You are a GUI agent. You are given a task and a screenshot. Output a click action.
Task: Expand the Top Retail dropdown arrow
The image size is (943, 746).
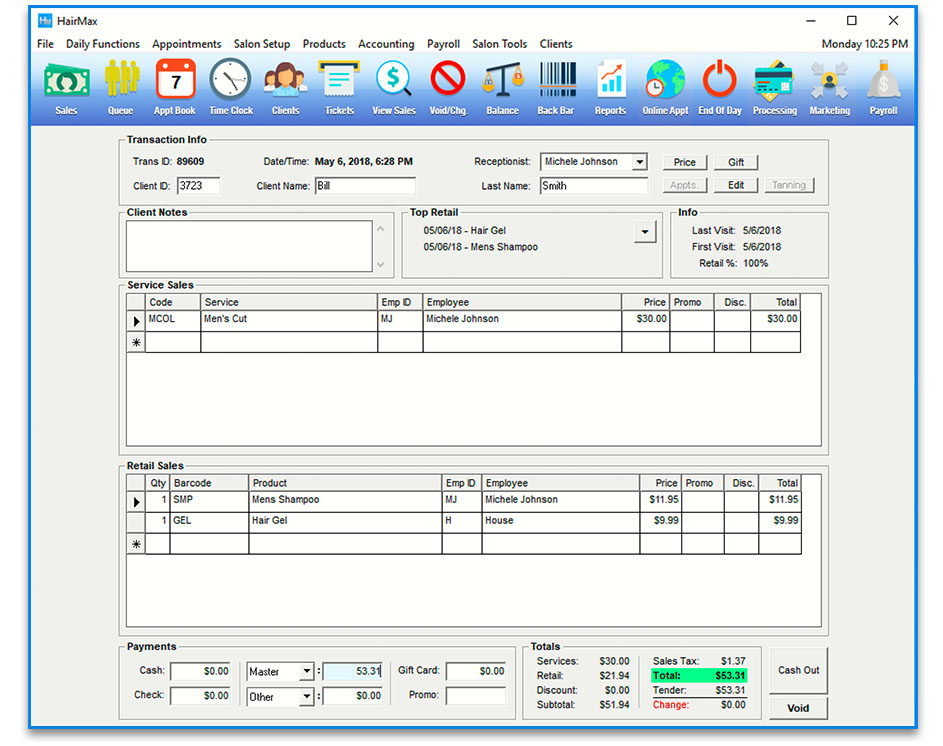[x=645, y=232]
